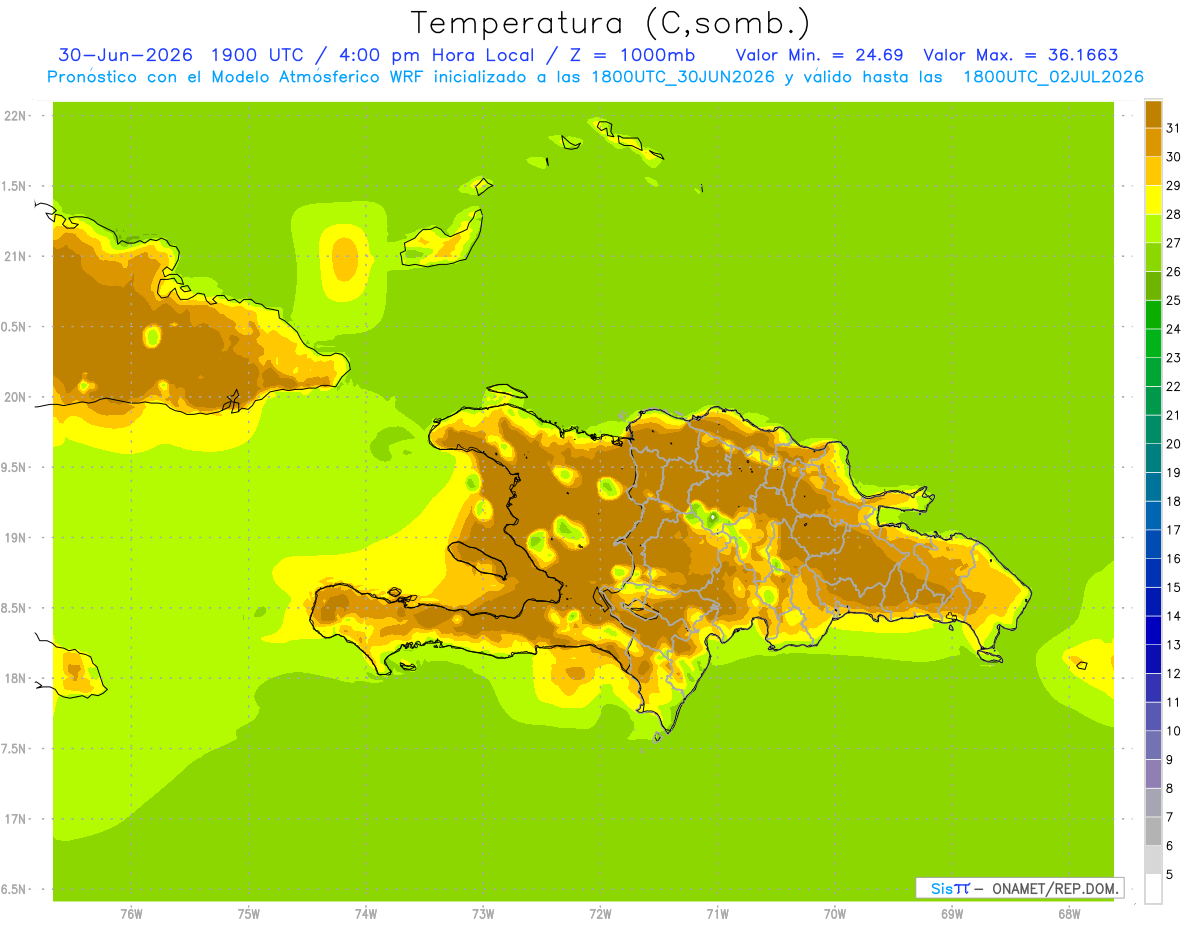Click the legend value '31'
The image size is (1200, 927).
pyautogui.click(x=1174, y=128)
